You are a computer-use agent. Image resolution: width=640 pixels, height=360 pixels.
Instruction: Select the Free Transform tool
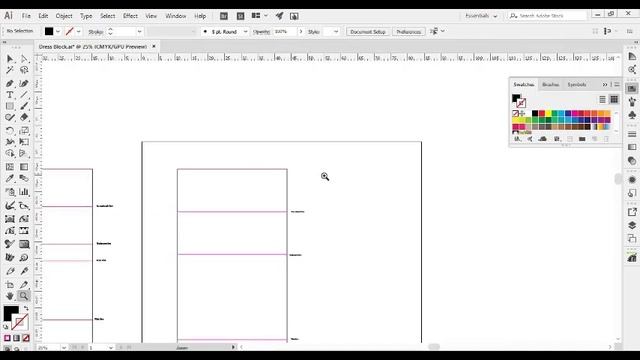click(x=24, y=142)
